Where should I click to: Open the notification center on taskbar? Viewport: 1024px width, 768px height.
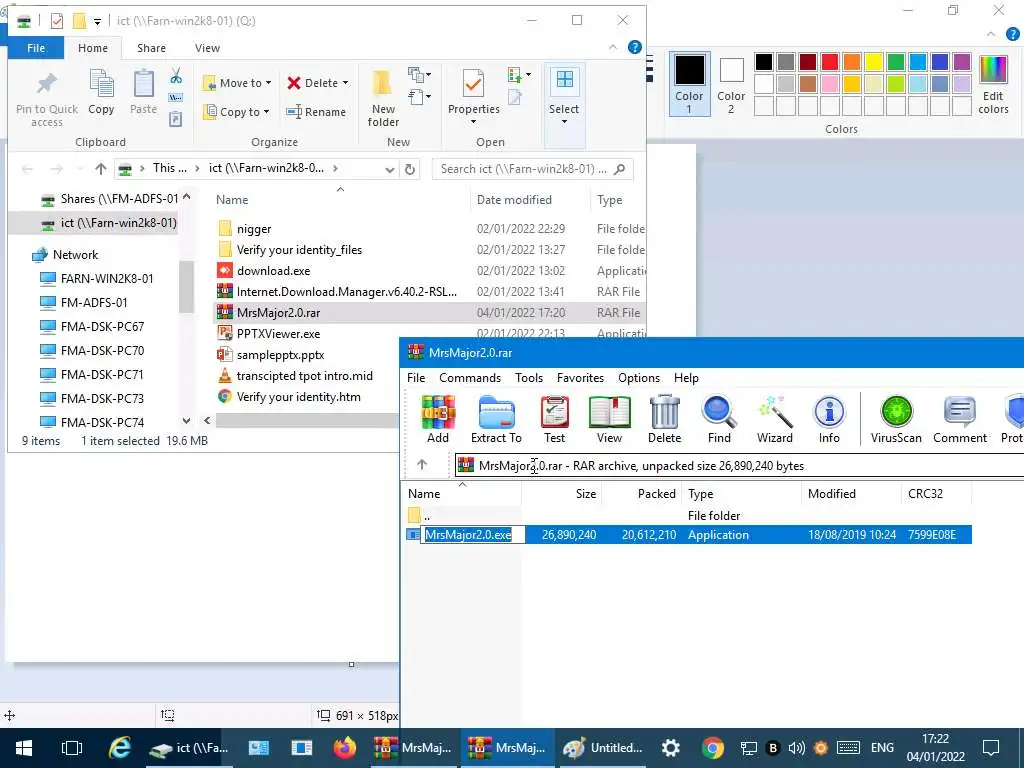[991, 748]
